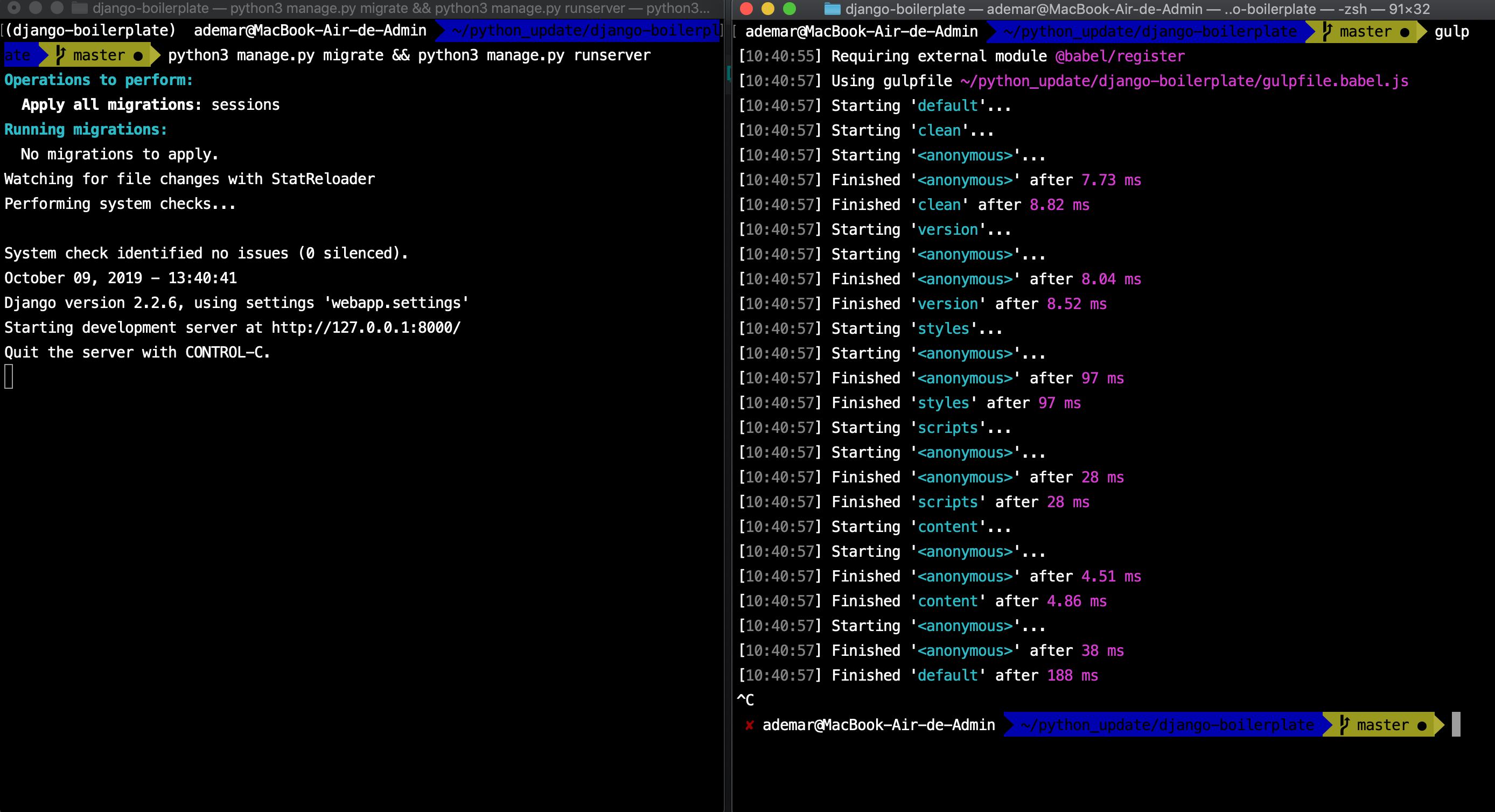Click 'Watching for file changes with StatReloader'
This screenshot has height=812, width=1495.
190,179
